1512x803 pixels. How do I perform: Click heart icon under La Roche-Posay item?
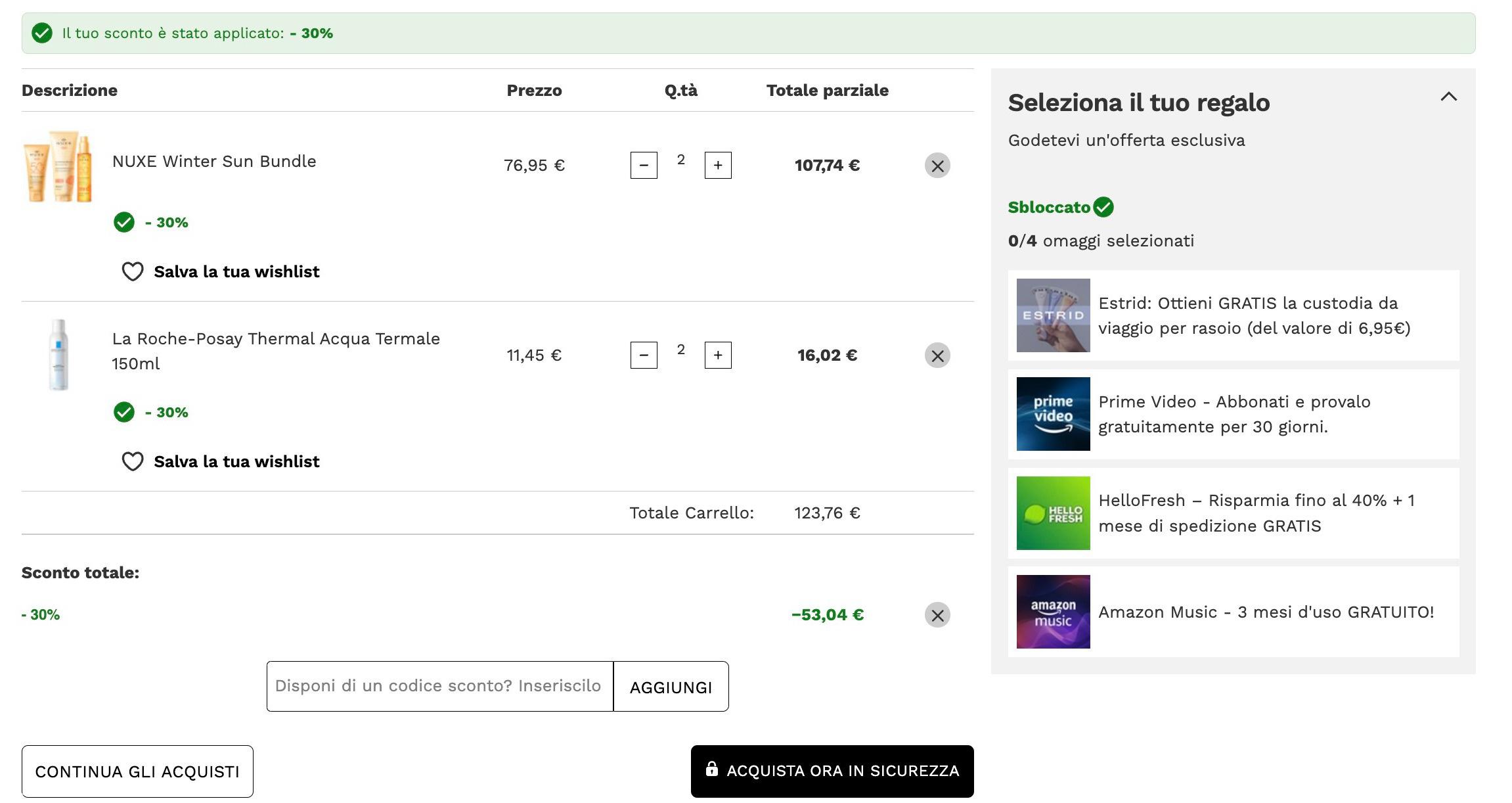(133, 461)
